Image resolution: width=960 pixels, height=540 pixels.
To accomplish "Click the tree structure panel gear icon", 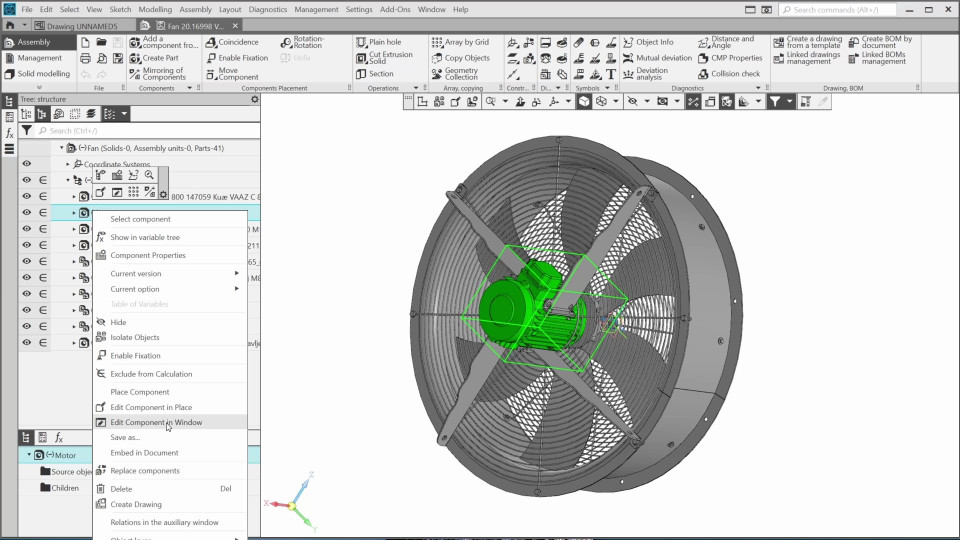I will pos(254,99).
